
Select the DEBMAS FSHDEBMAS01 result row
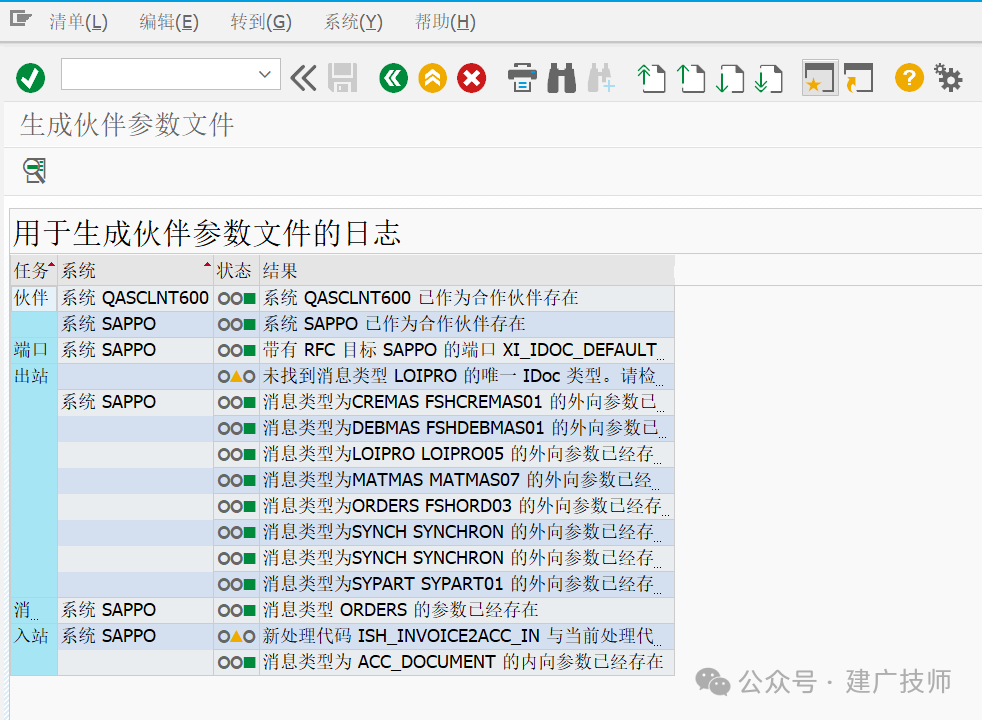467,428
